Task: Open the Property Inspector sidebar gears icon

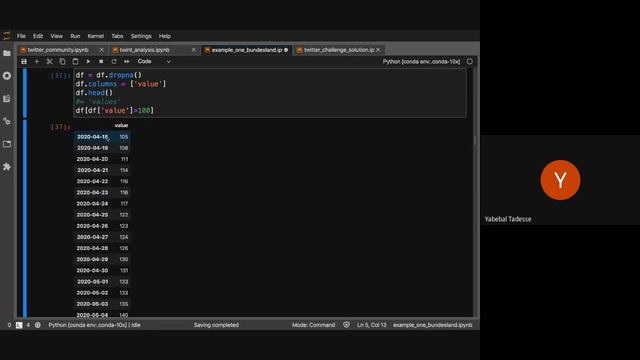Action: click(x=7, y=121)
